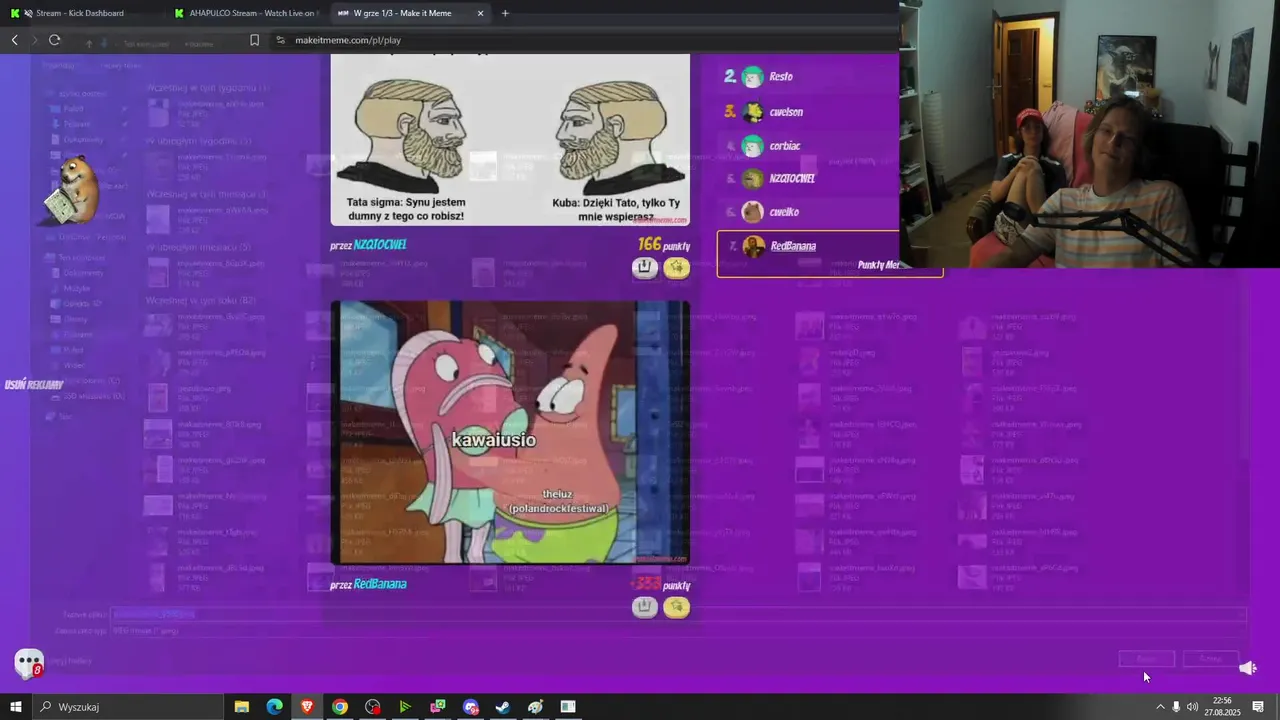Toggle game sound with the speaker icon
The image size is (1280, 720).
pyautogui.click(x=1248, y=667)
